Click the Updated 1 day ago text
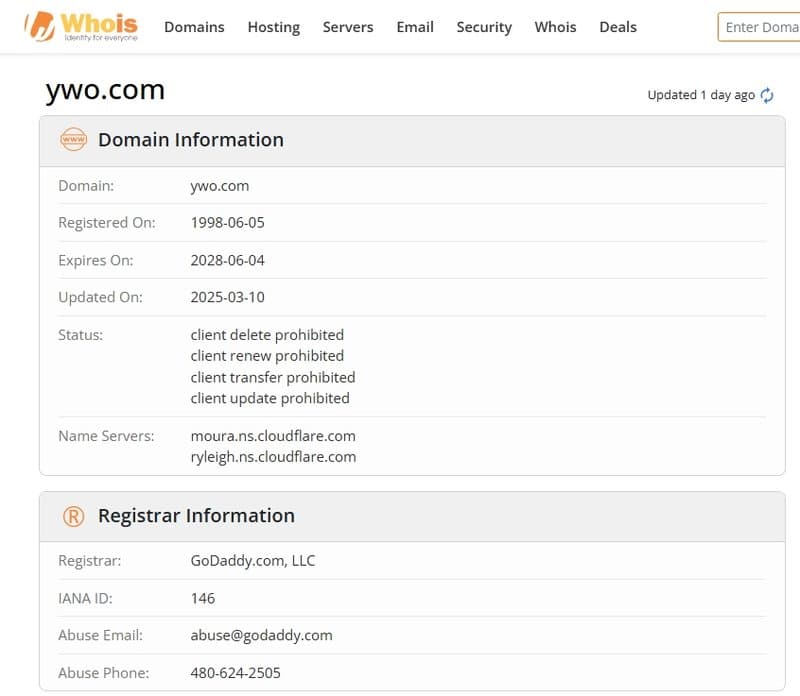The width and height of the screenshot is (800, 696). click(701, 95)
